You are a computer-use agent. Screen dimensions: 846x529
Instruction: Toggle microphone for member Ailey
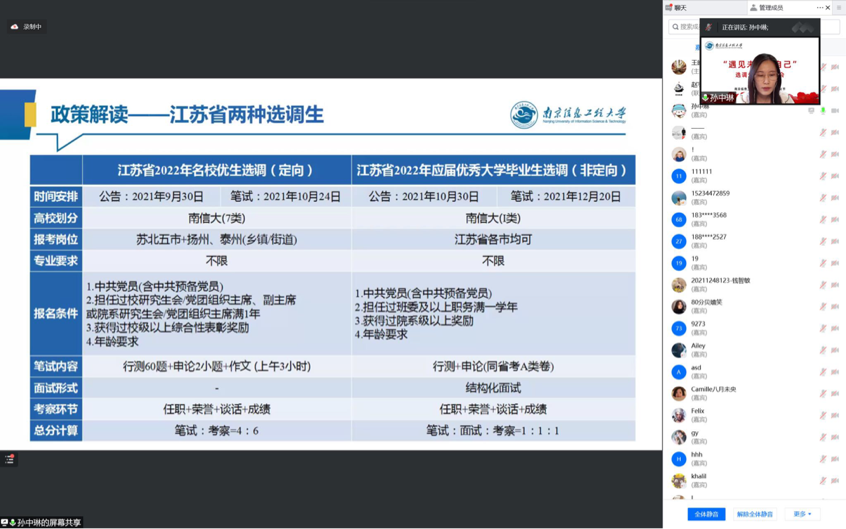click(x=823, y=350)
